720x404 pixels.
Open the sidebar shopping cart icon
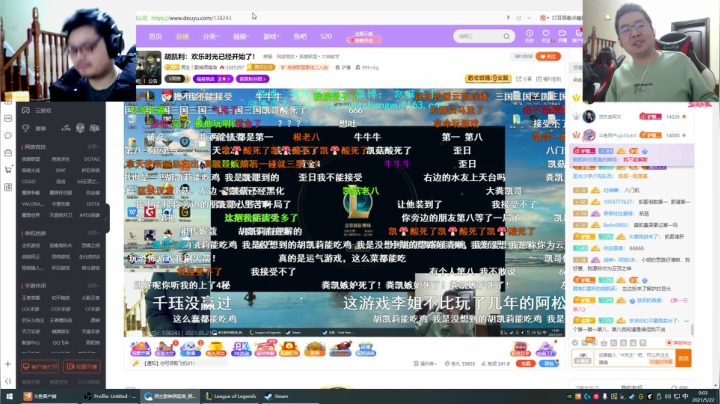click(8, 170)
